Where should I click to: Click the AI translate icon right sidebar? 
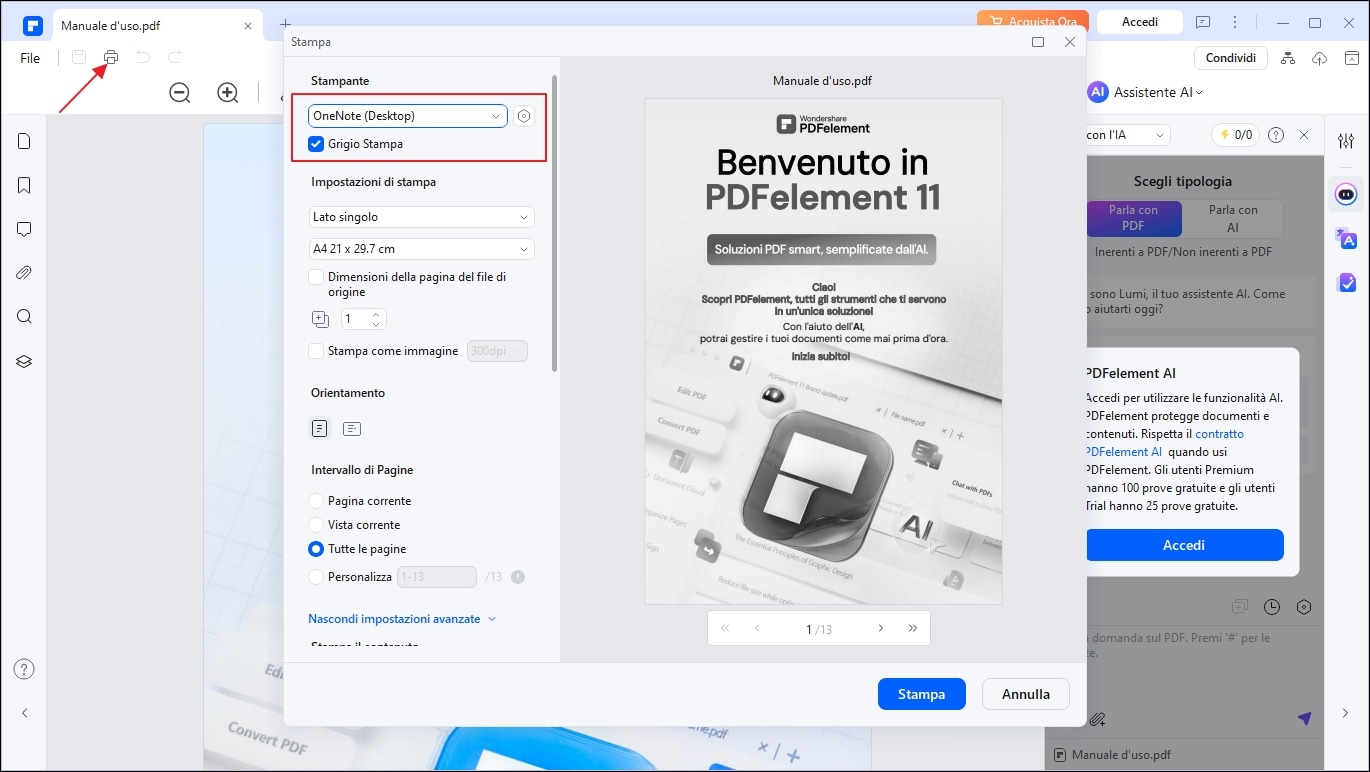(x=1346, y=238)
